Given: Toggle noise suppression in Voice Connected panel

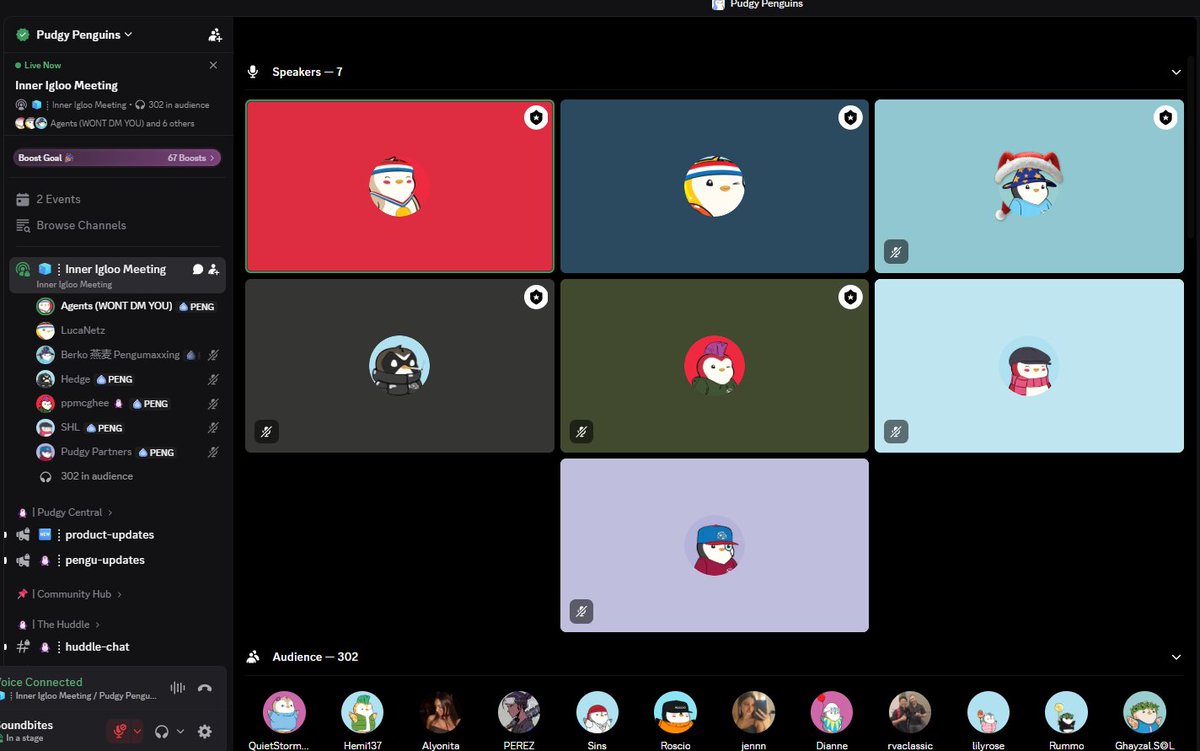Looking at the screenshot, I should [x=178, y=688].
